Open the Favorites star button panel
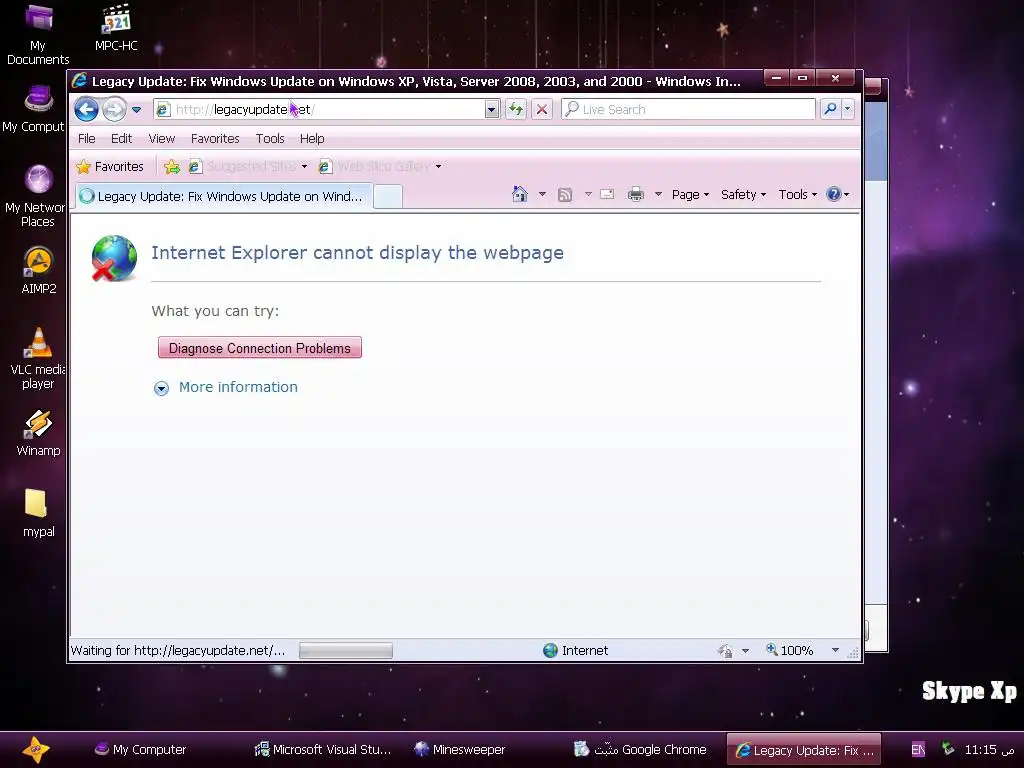Screen dimensions: 1024x768 tap(110, 167)
